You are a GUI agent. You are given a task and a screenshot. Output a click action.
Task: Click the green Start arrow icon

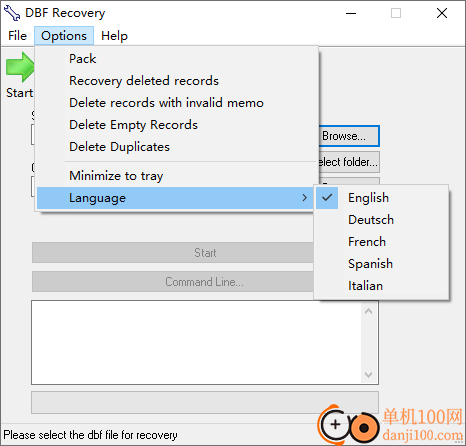(x=20, y=67)
